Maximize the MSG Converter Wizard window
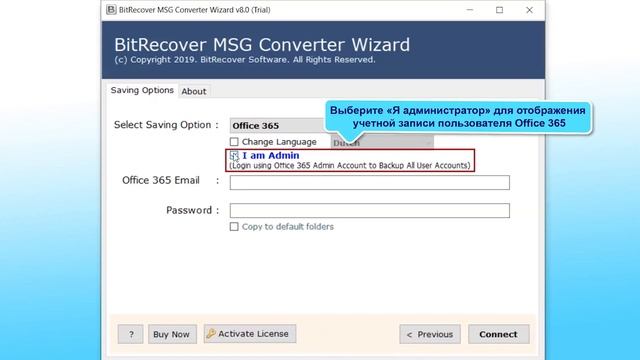Screen dimensions: 640x360 [x=500, y=10]
